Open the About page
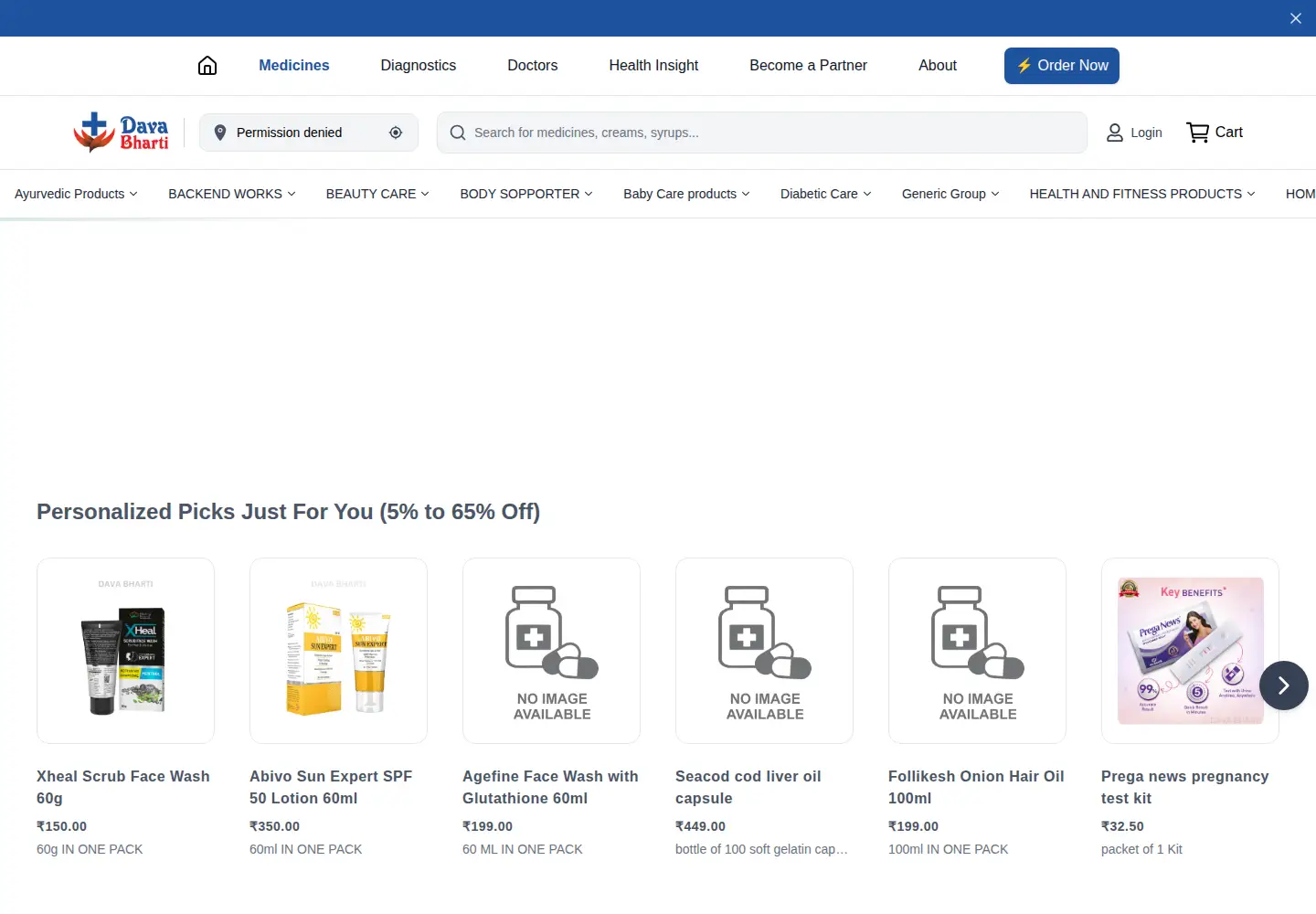The height and width of the screenshot is (914, 1316). (x=938, y=66)
